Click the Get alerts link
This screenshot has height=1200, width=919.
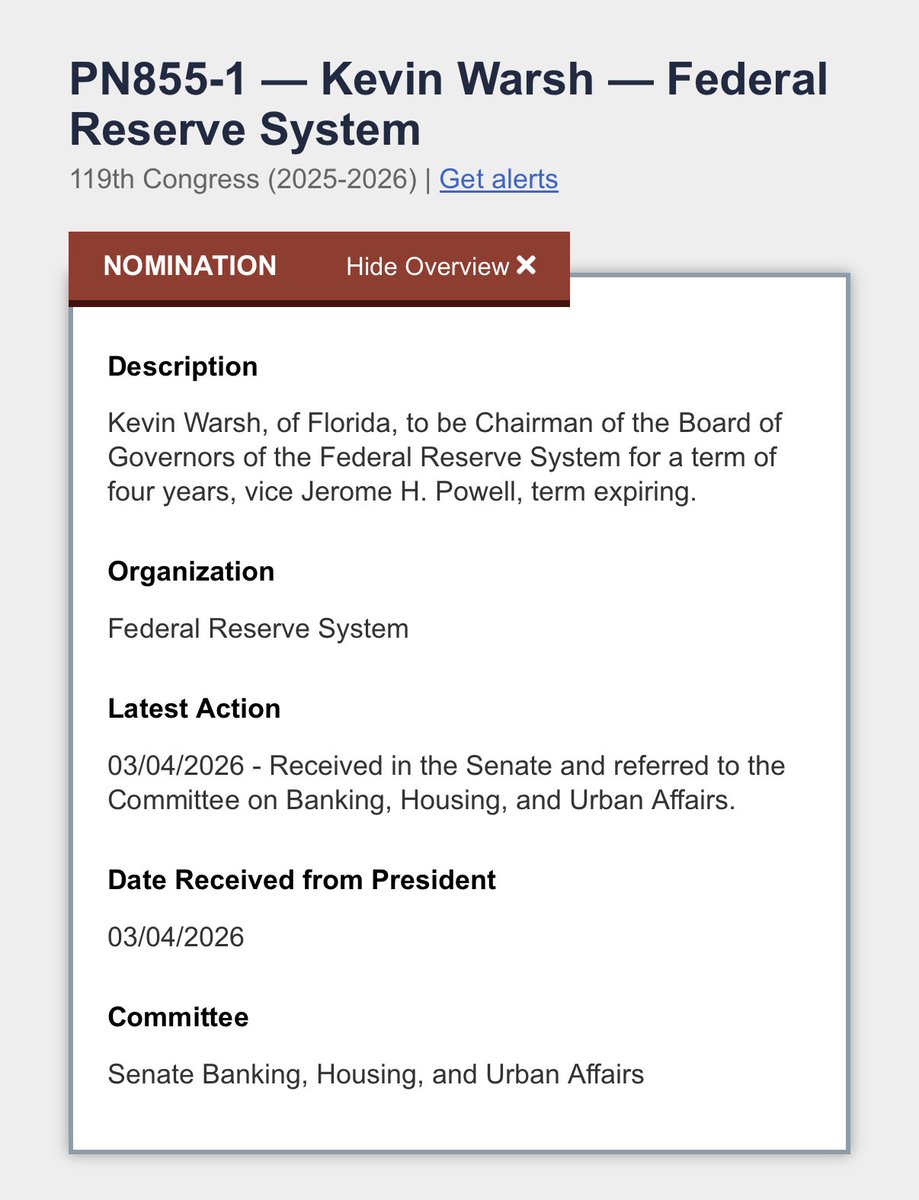pyautogui.click(x=499, y=180)
